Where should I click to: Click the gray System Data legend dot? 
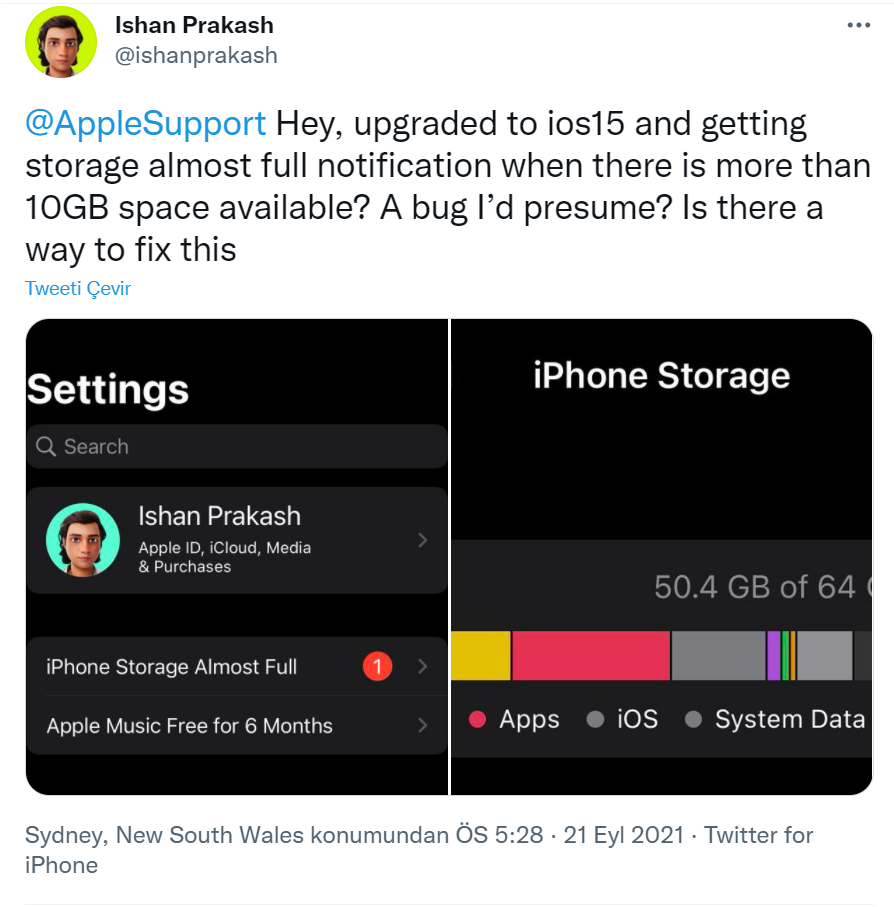point(693,720)
